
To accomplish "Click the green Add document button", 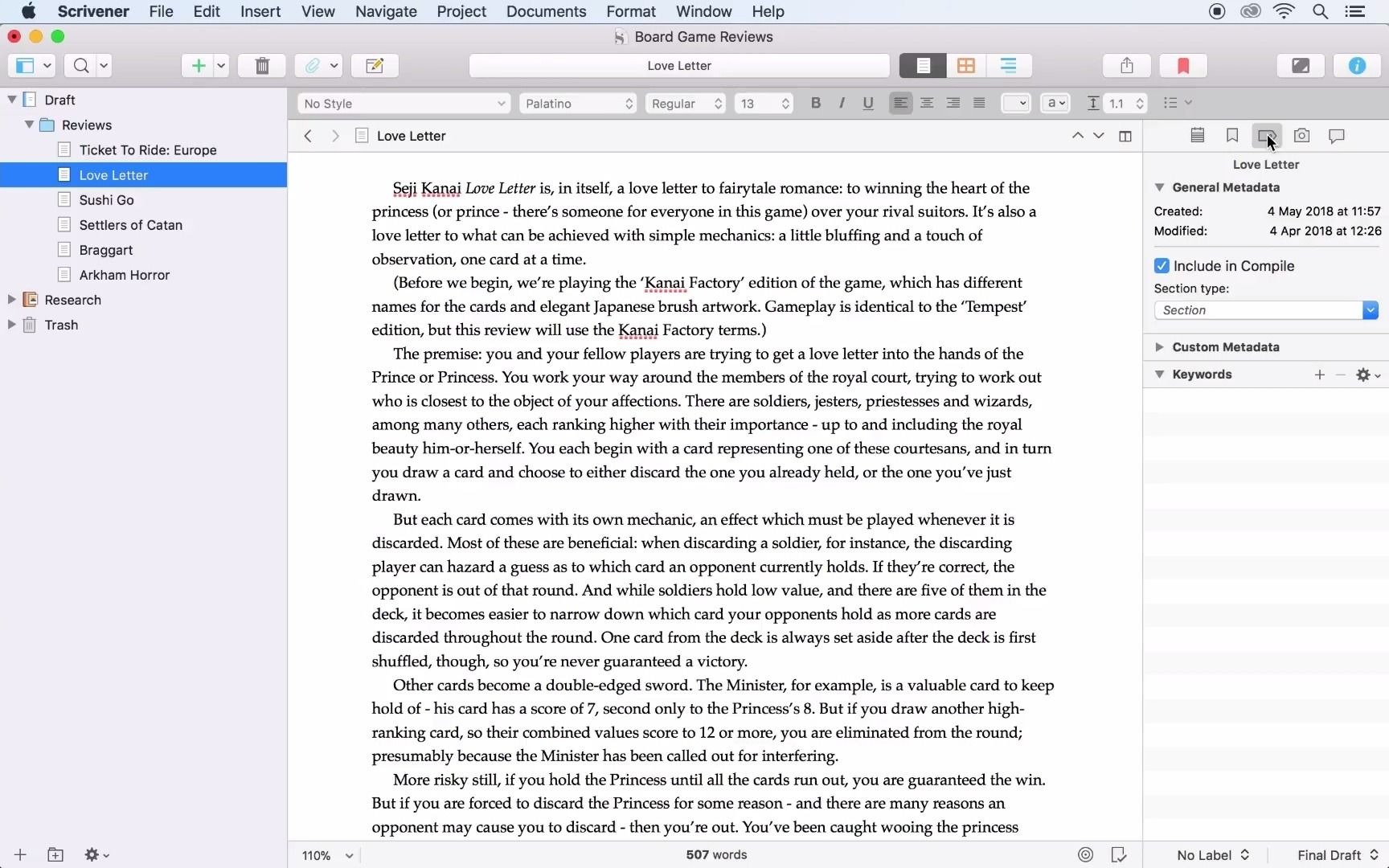I will point(198,66).
